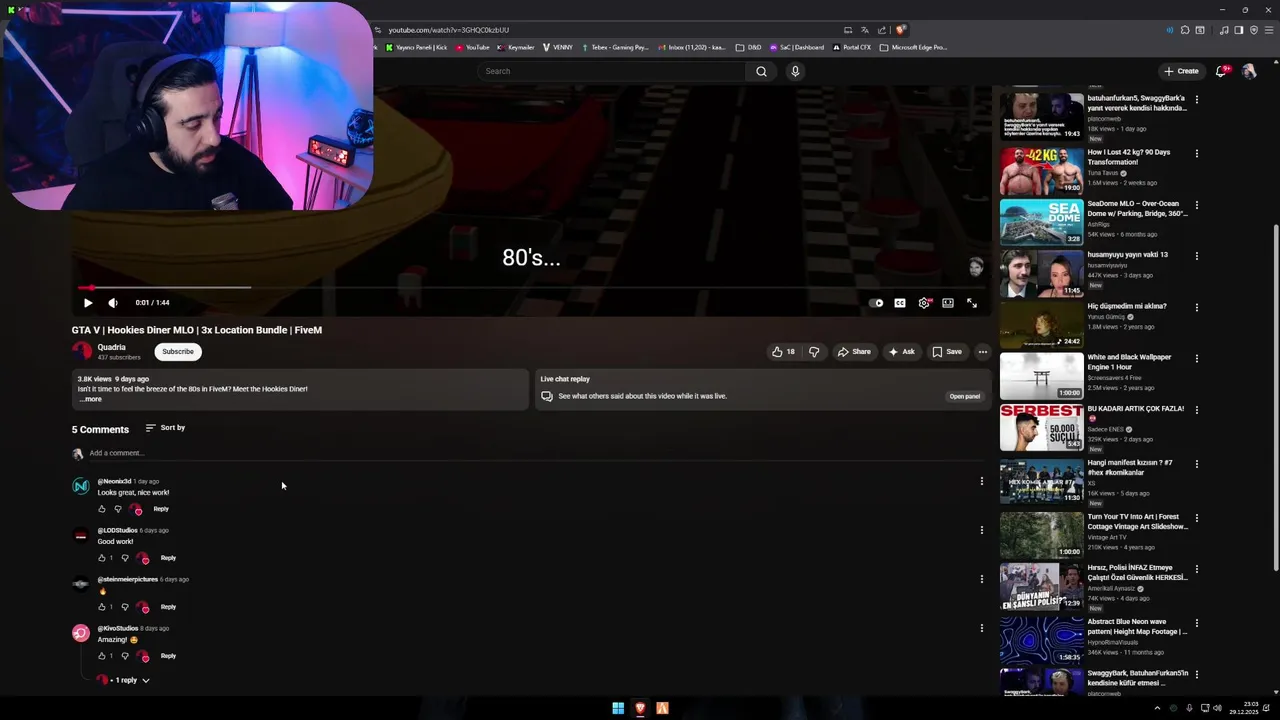Open YouTube notifications bell
Viewport: 1280px width, 720px height.
coord(1221,71)
